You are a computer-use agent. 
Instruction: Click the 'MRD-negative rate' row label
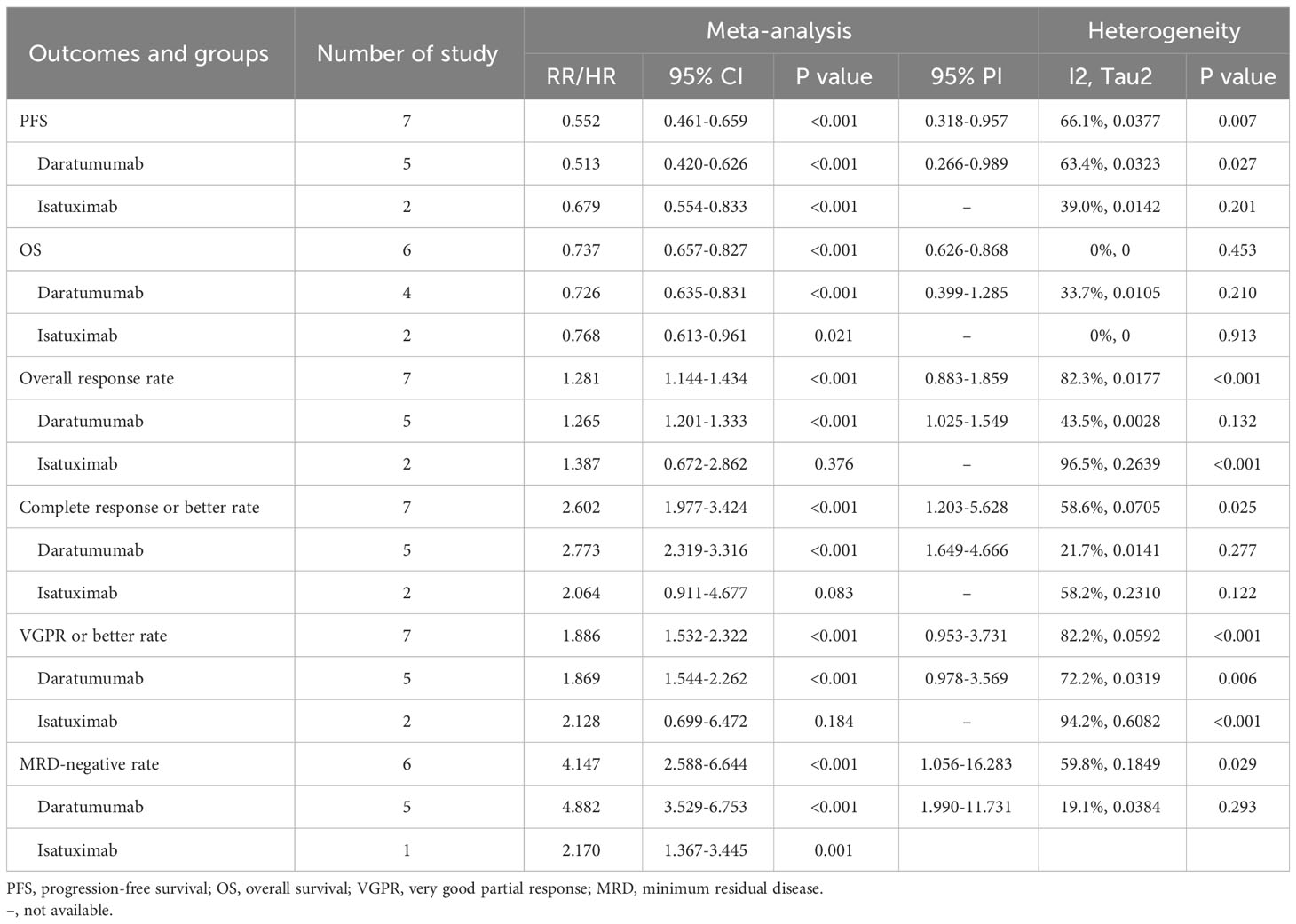(x=89, y=764)
